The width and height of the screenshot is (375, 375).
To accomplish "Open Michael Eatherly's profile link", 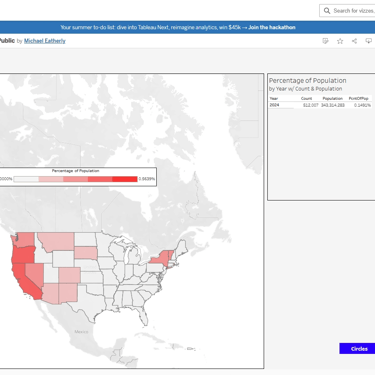I will tap(45, 41).
